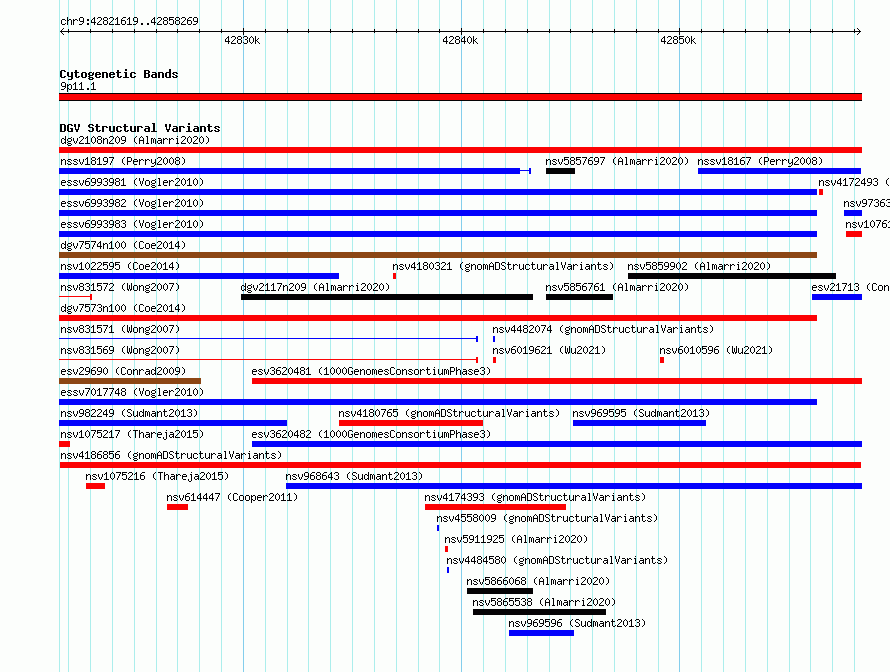
Task: Click nsv5866068 (Almarri2020) label
Action: pyautogui.click(x=538, y=581)
